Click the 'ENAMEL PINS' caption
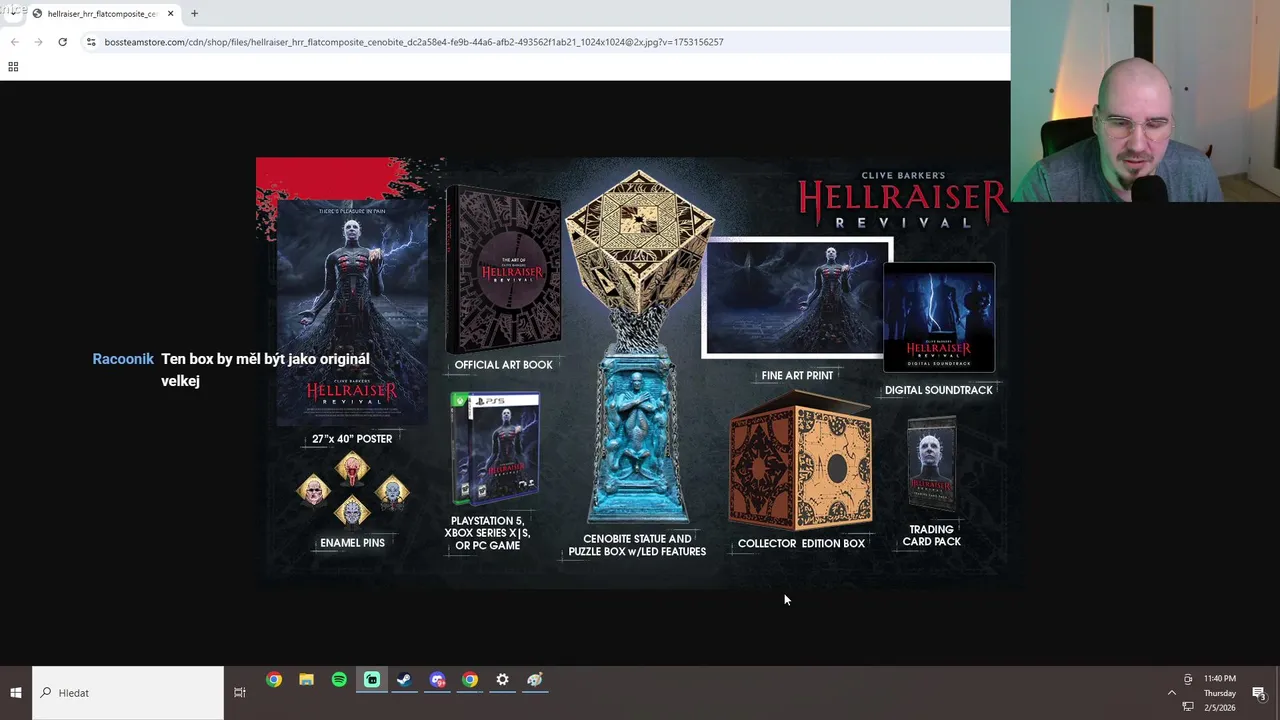This screenshot has height=720, width=1280. 352,543
